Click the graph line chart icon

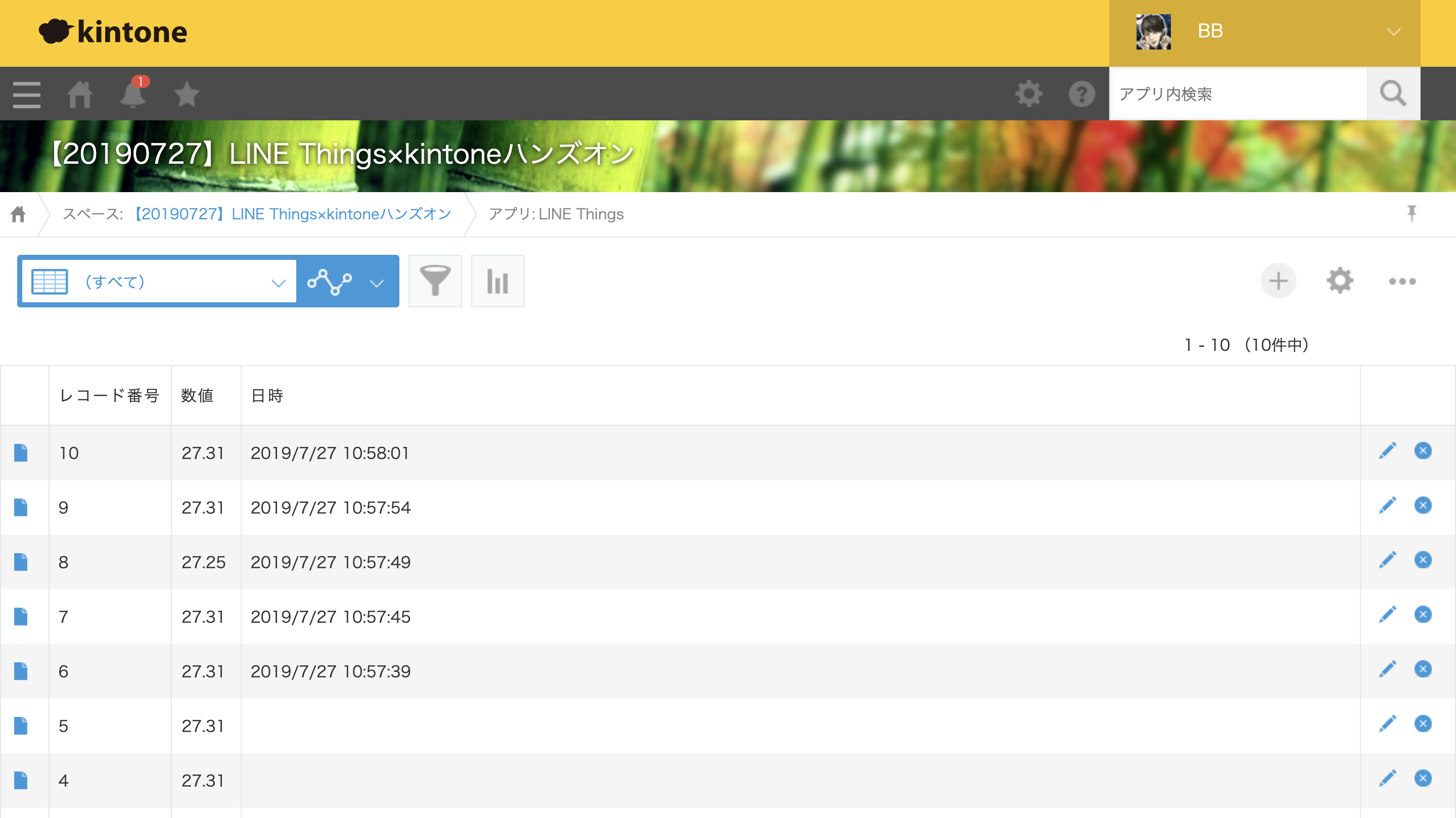click(330, 281)
